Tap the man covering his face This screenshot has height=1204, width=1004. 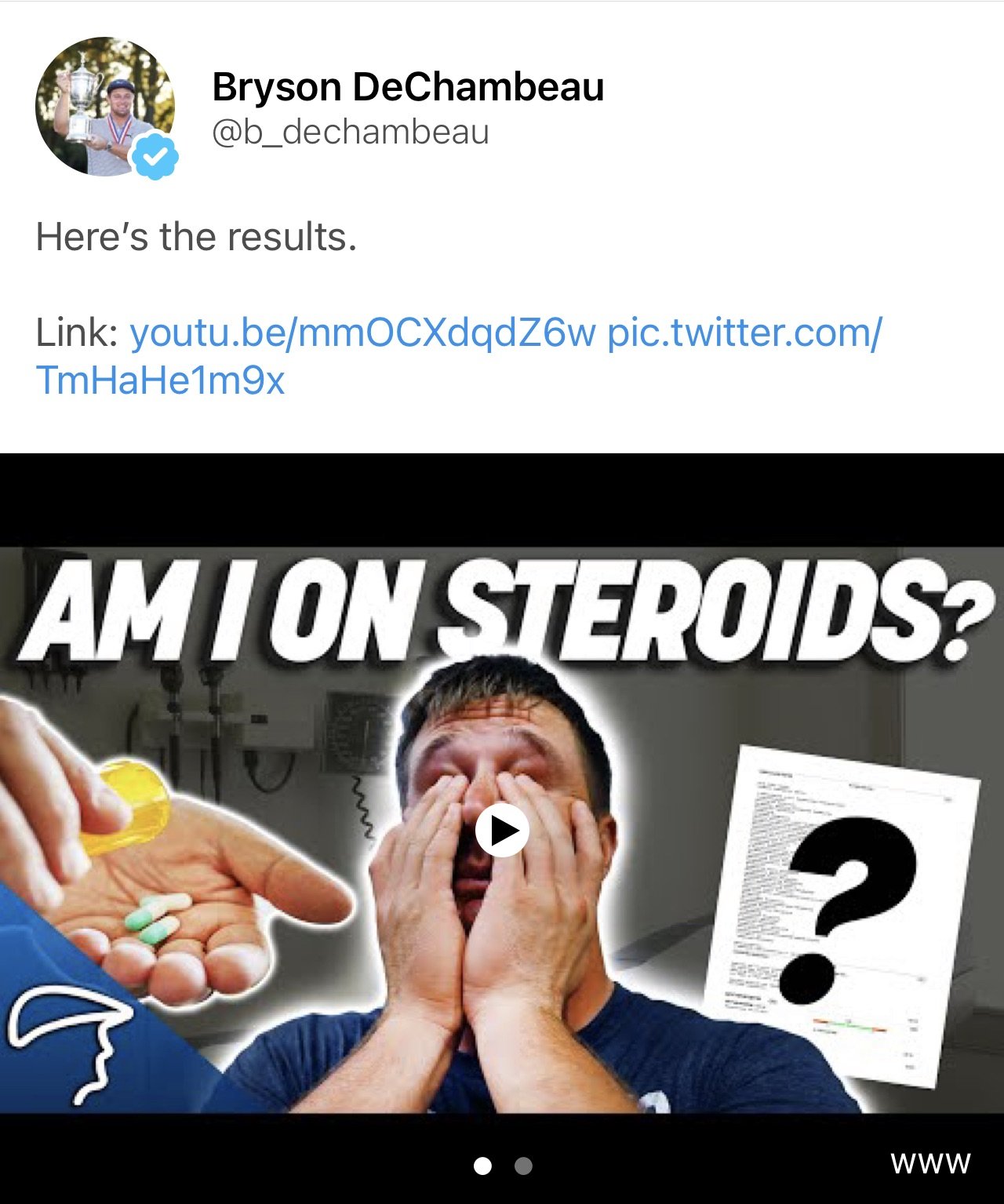(x=502, y=886)
